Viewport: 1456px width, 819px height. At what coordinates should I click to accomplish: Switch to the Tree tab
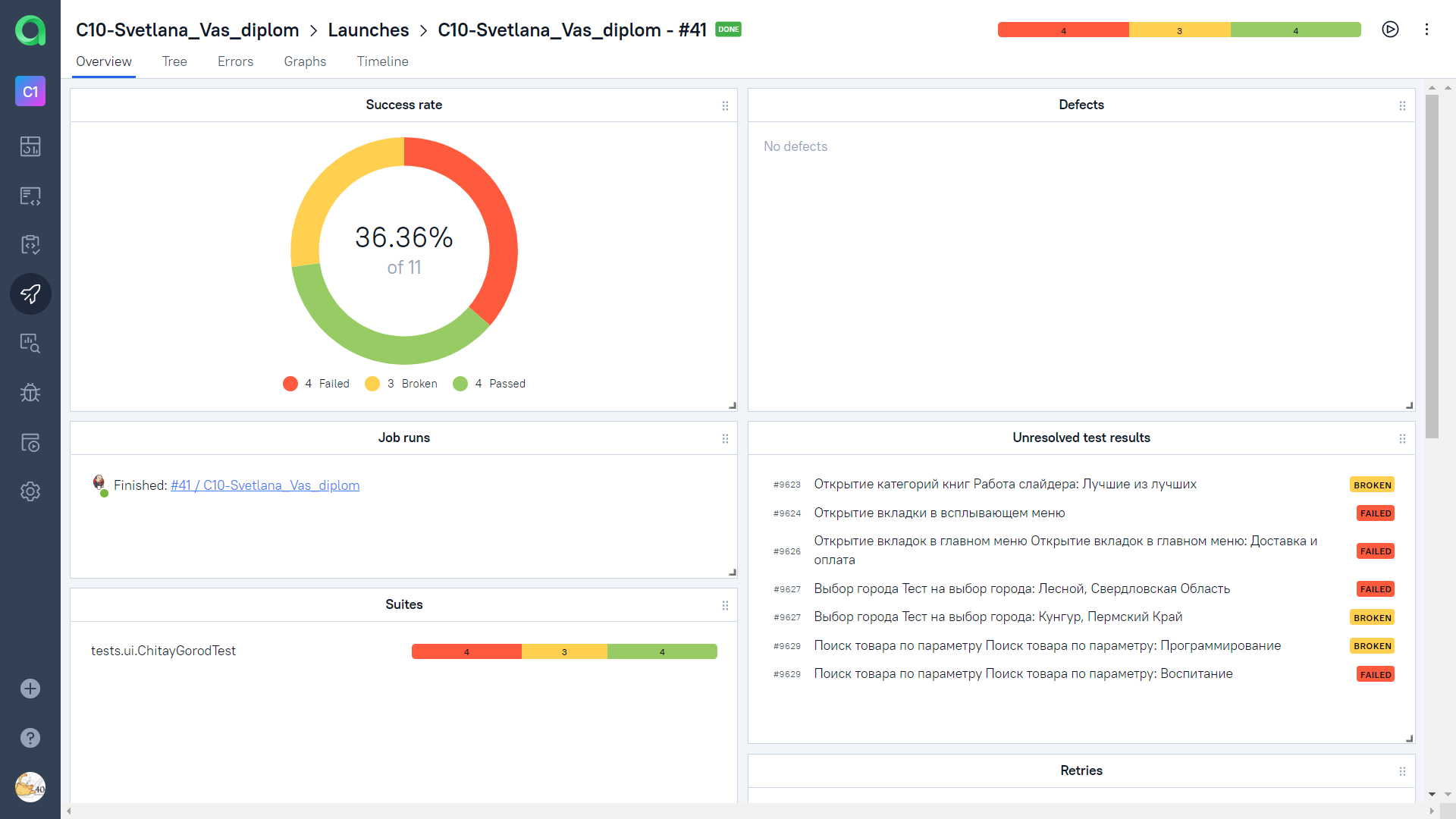click(174, 61)
